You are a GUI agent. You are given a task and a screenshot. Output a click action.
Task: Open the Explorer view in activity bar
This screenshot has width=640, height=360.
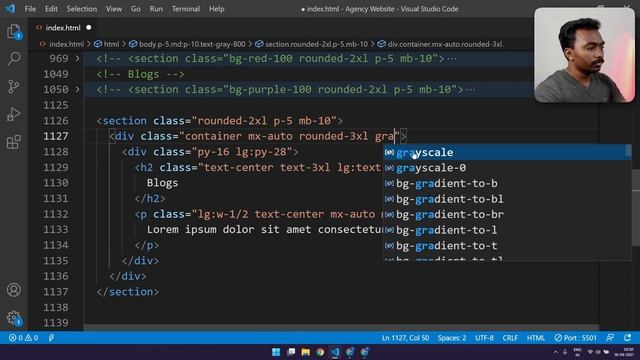click(x=13, y=31)
